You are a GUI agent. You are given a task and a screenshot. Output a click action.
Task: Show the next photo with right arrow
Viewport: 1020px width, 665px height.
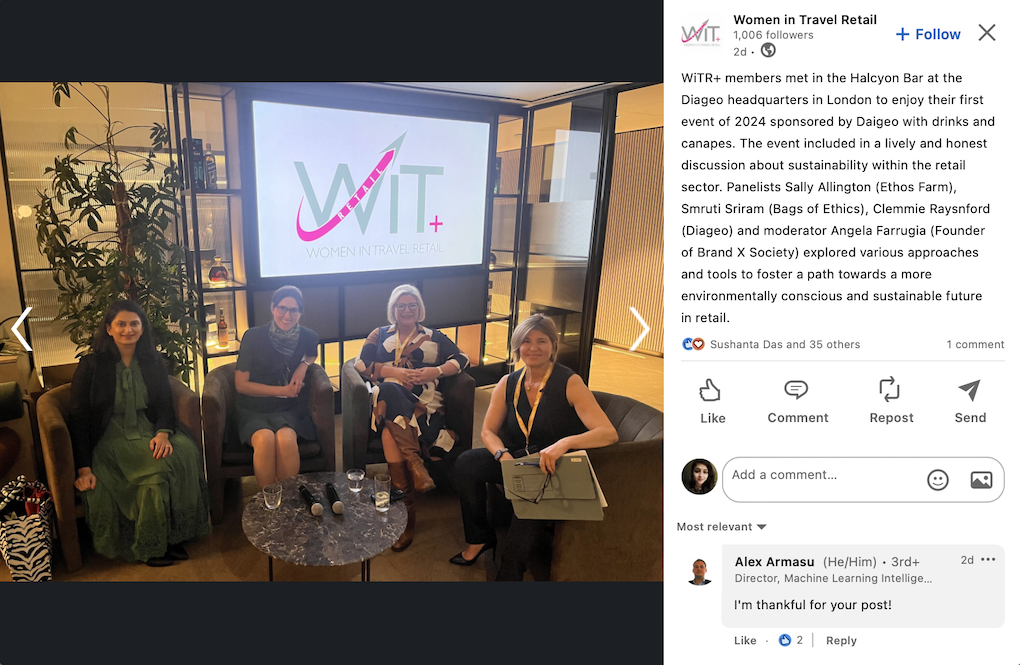coord(639,329)
